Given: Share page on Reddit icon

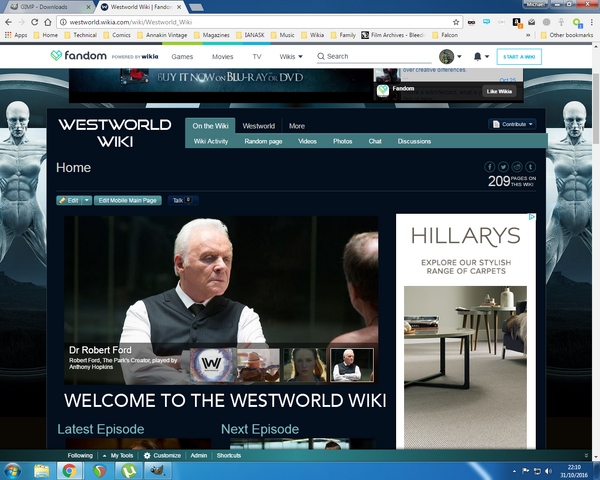Looking at the screenshot, I should pyautogui.click(x=517, y=167).
